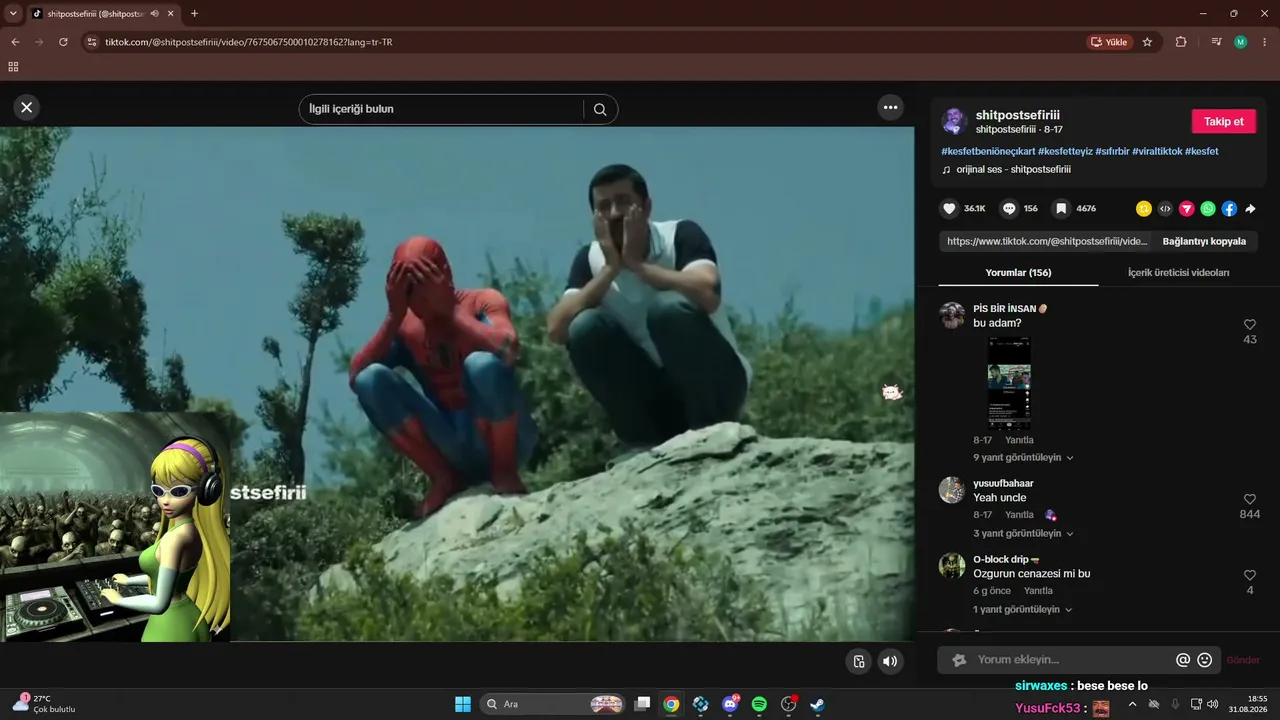Show hidden system tray icons chevron
The width and height of the screenshot is (1280, 720).
1132,704
